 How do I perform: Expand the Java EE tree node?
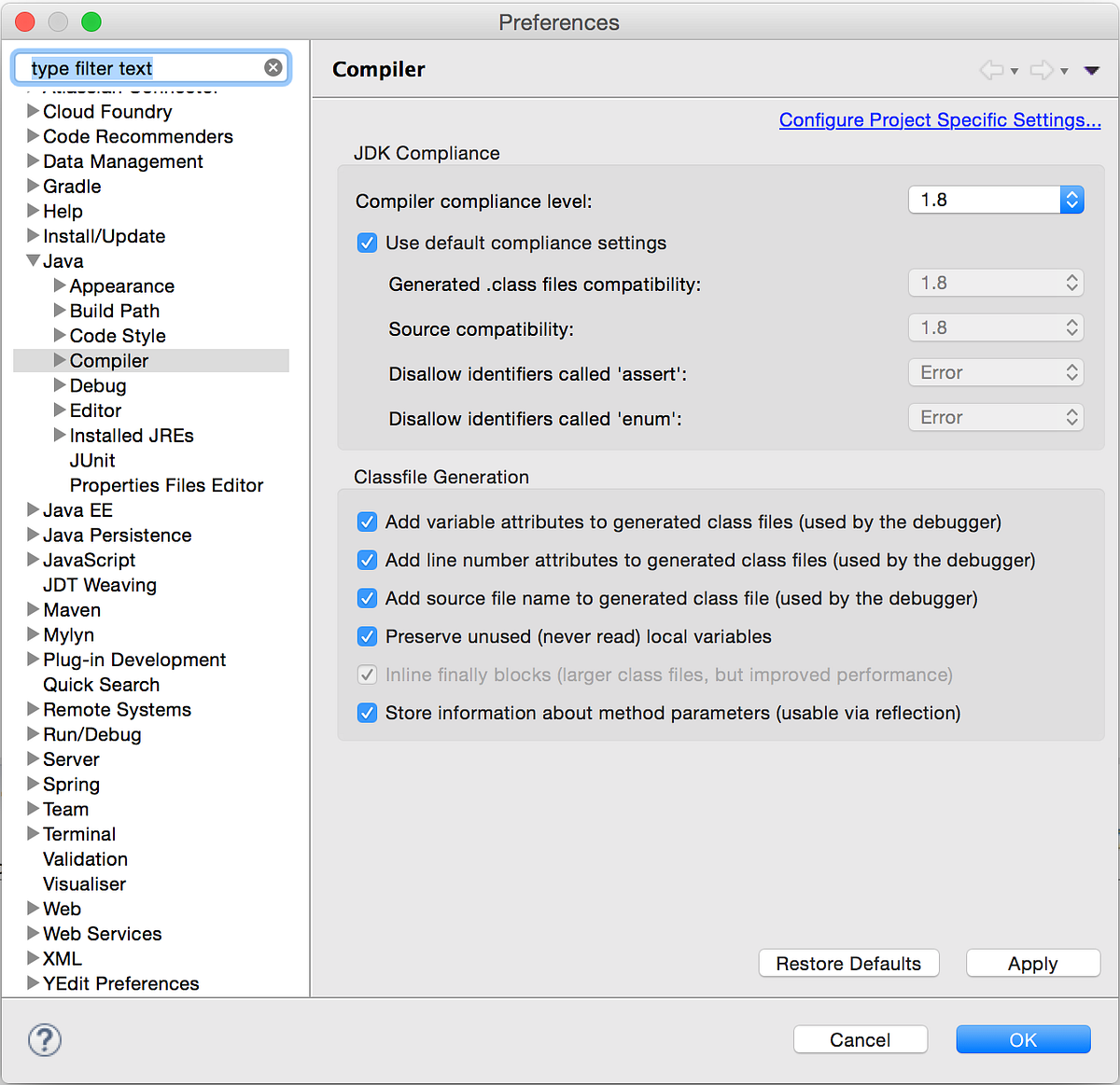tap(31, 509)
